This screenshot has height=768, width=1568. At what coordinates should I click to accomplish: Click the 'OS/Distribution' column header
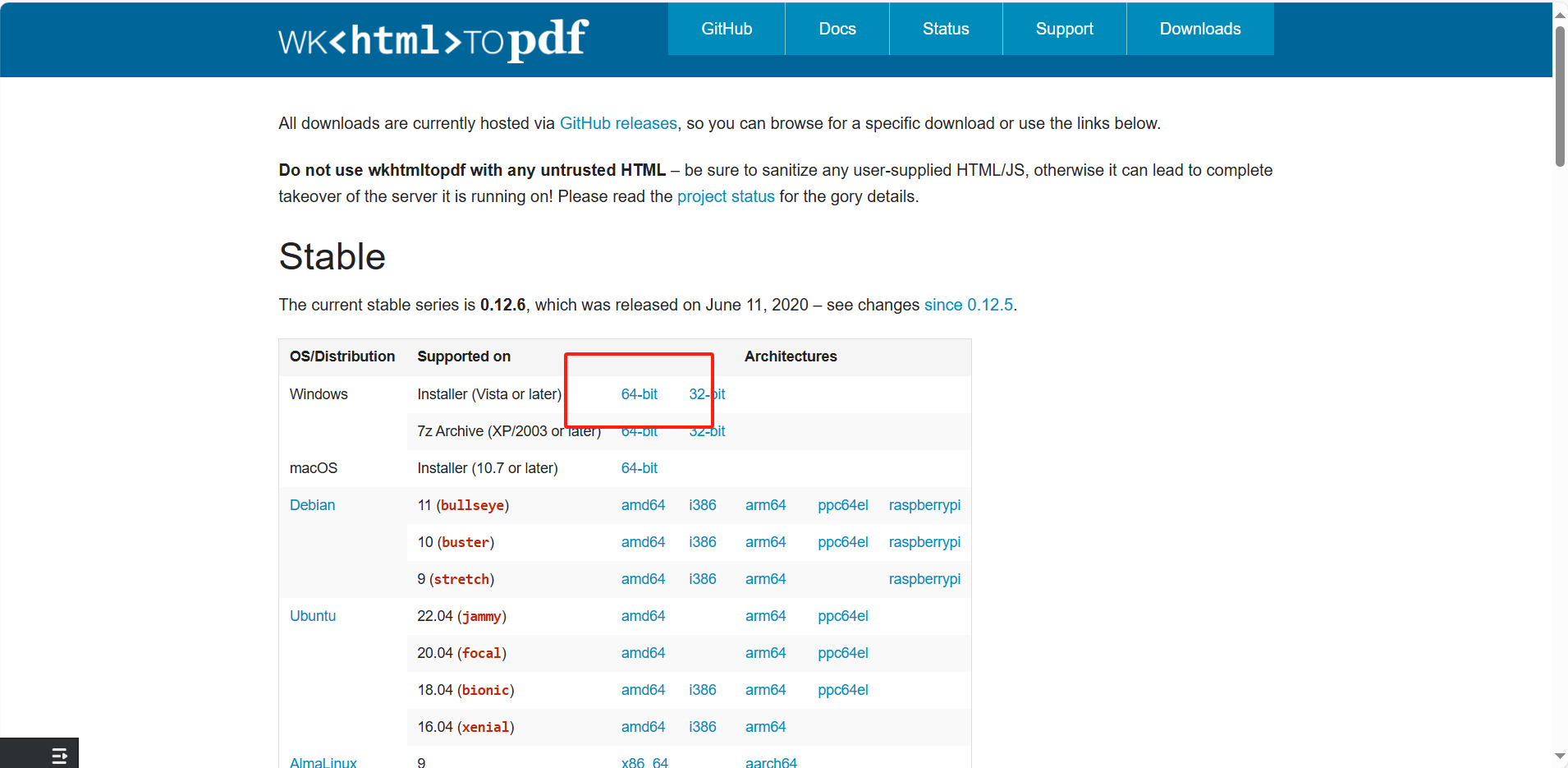342,356
